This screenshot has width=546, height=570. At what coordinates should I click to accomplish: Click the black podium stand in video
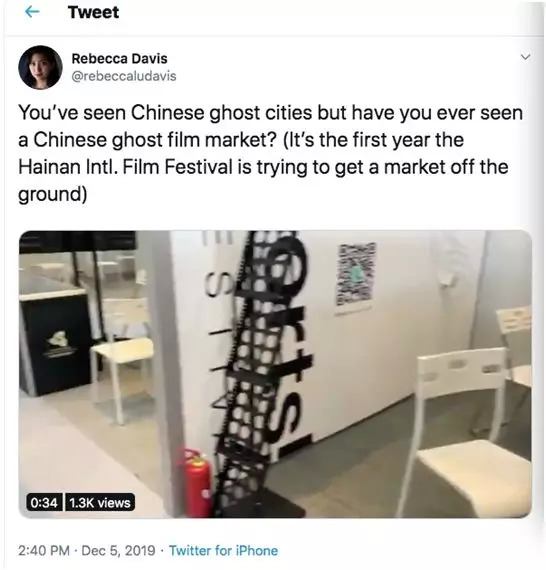coord(55,344)
